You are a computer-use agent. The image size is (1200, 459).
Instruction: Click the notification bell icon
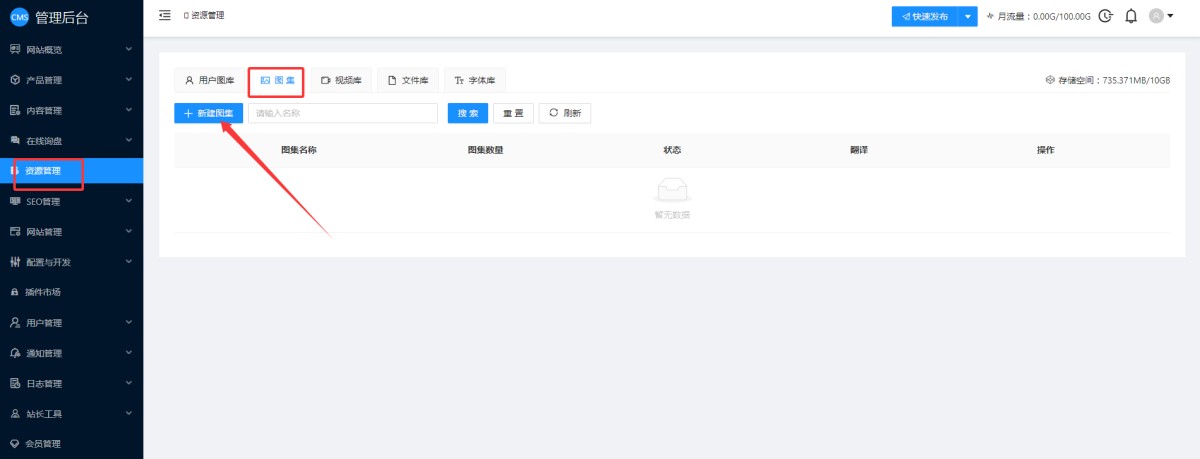pos(1131,16)
